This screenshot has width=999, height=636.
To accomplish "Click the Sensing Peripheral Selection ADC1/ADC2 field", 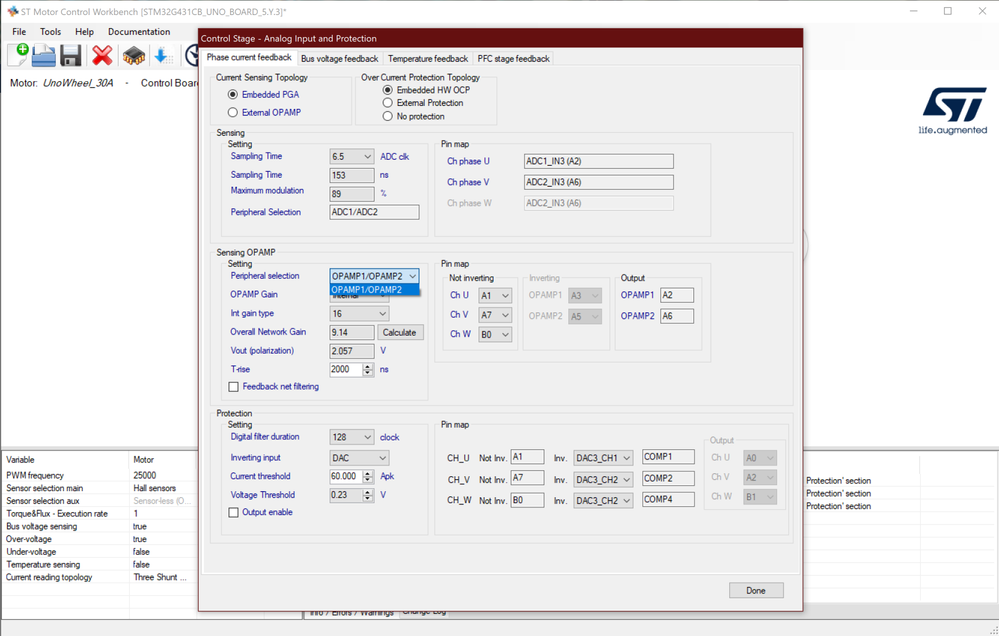I will 375,212.
